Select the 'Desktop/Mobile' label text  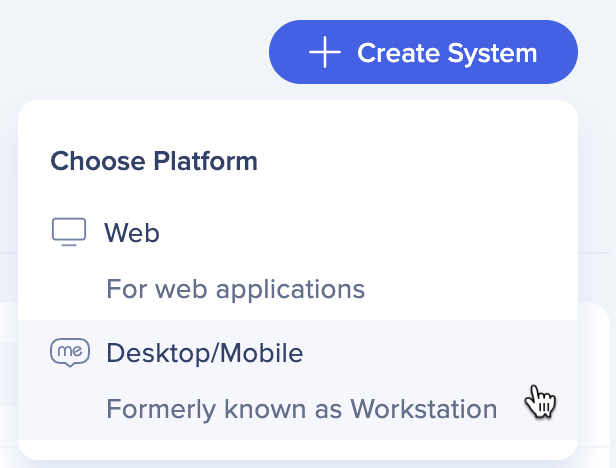click(205, 353)
